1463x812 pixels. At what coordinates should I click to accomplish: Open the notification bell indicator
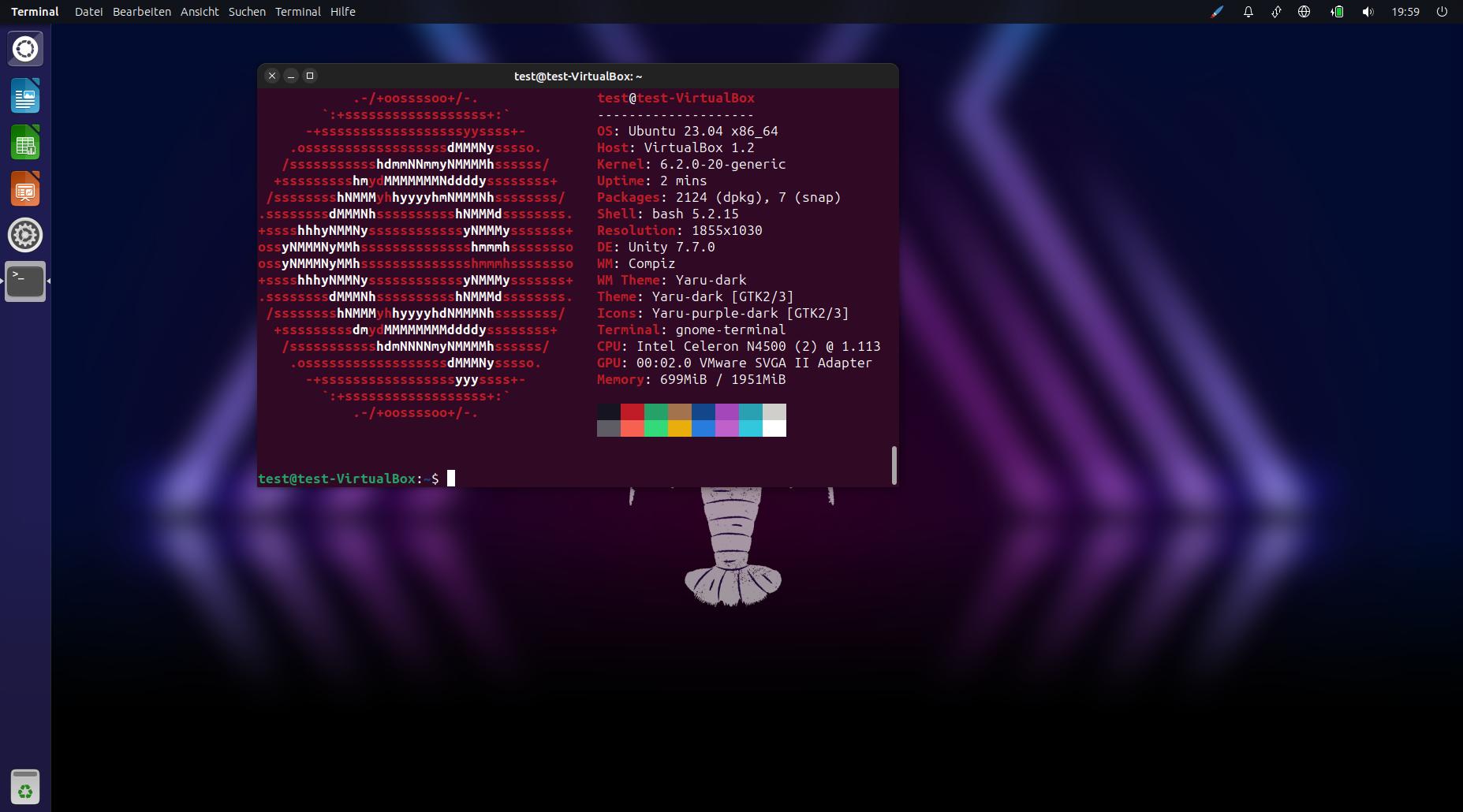(x=1248, y=12)
